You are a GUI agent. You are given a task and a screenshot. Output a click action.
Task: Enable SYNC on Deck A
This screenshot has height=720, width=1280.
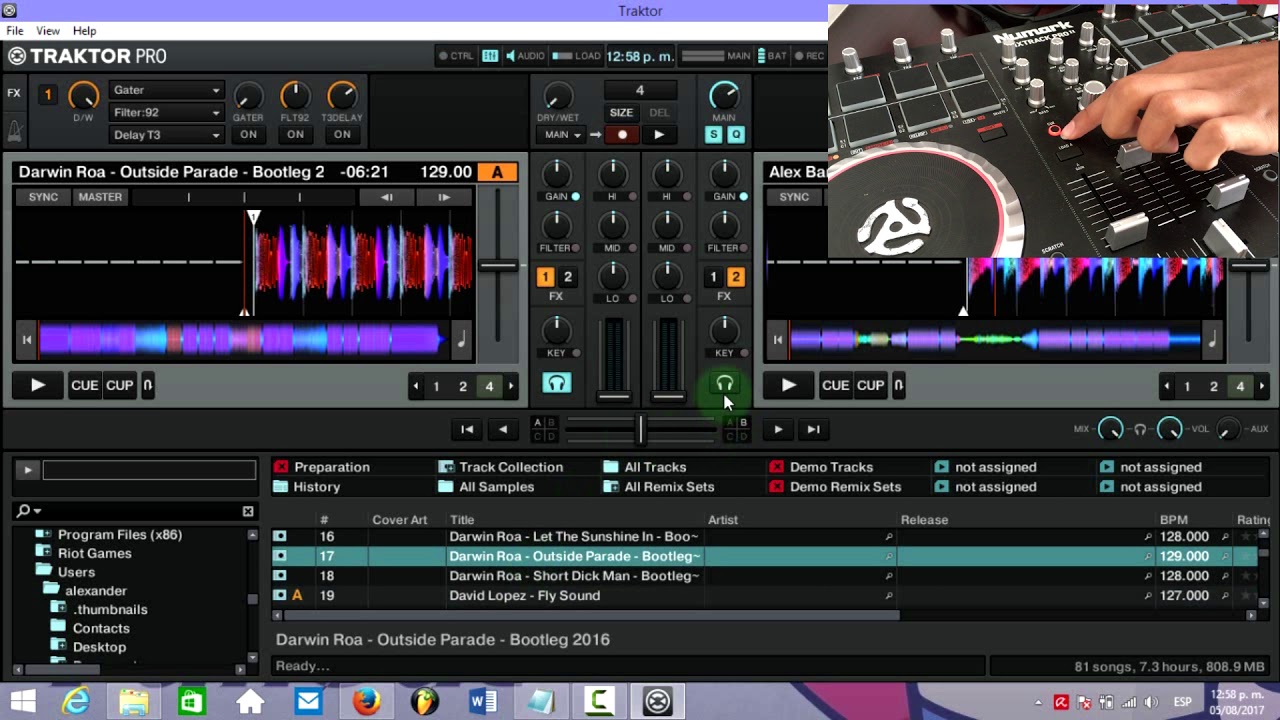point(43,197)
